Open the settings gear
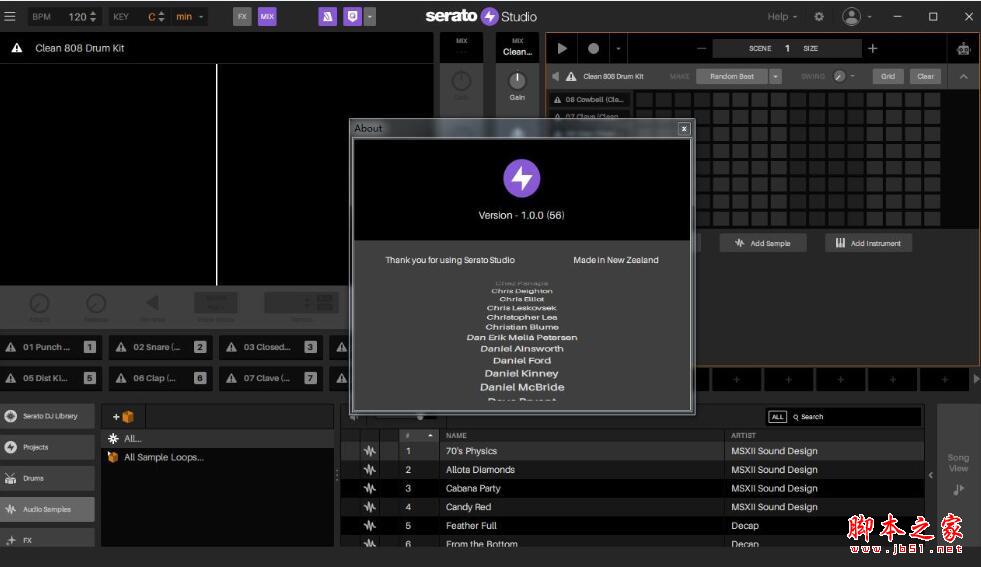Image resolution: width=981 pixels, height=567 pixels. click(819, 17)
